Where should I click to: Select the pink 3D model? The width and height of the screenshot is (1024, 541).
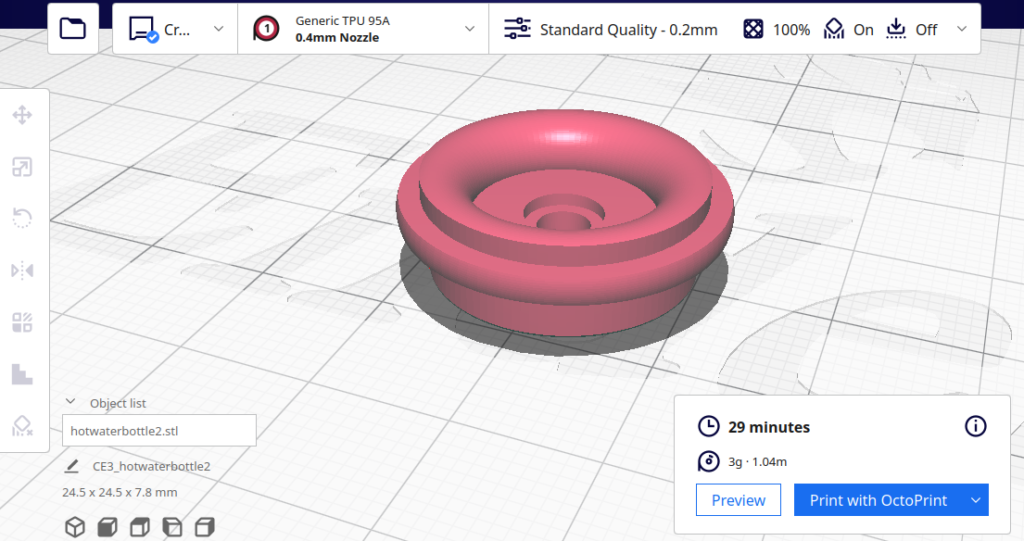tap(565, 222)
